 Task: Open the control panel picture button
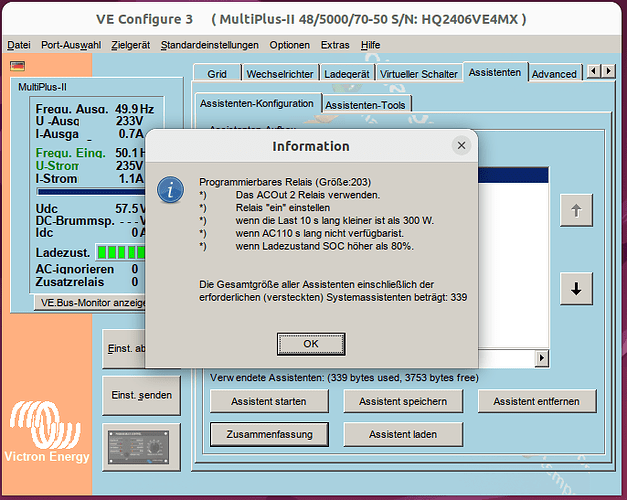(141, 447)
